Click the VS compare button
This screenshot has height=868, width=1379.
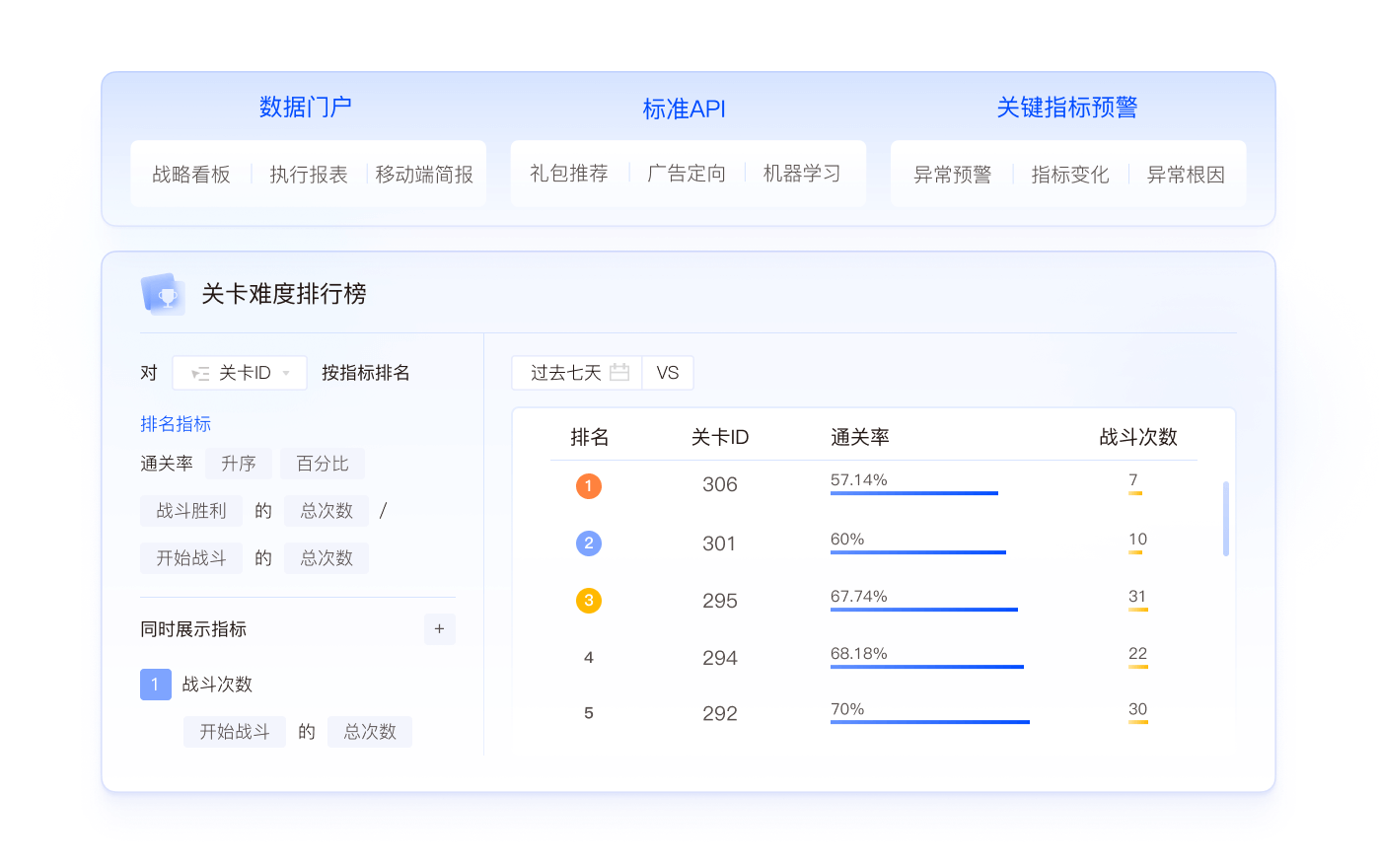[668, 373]
